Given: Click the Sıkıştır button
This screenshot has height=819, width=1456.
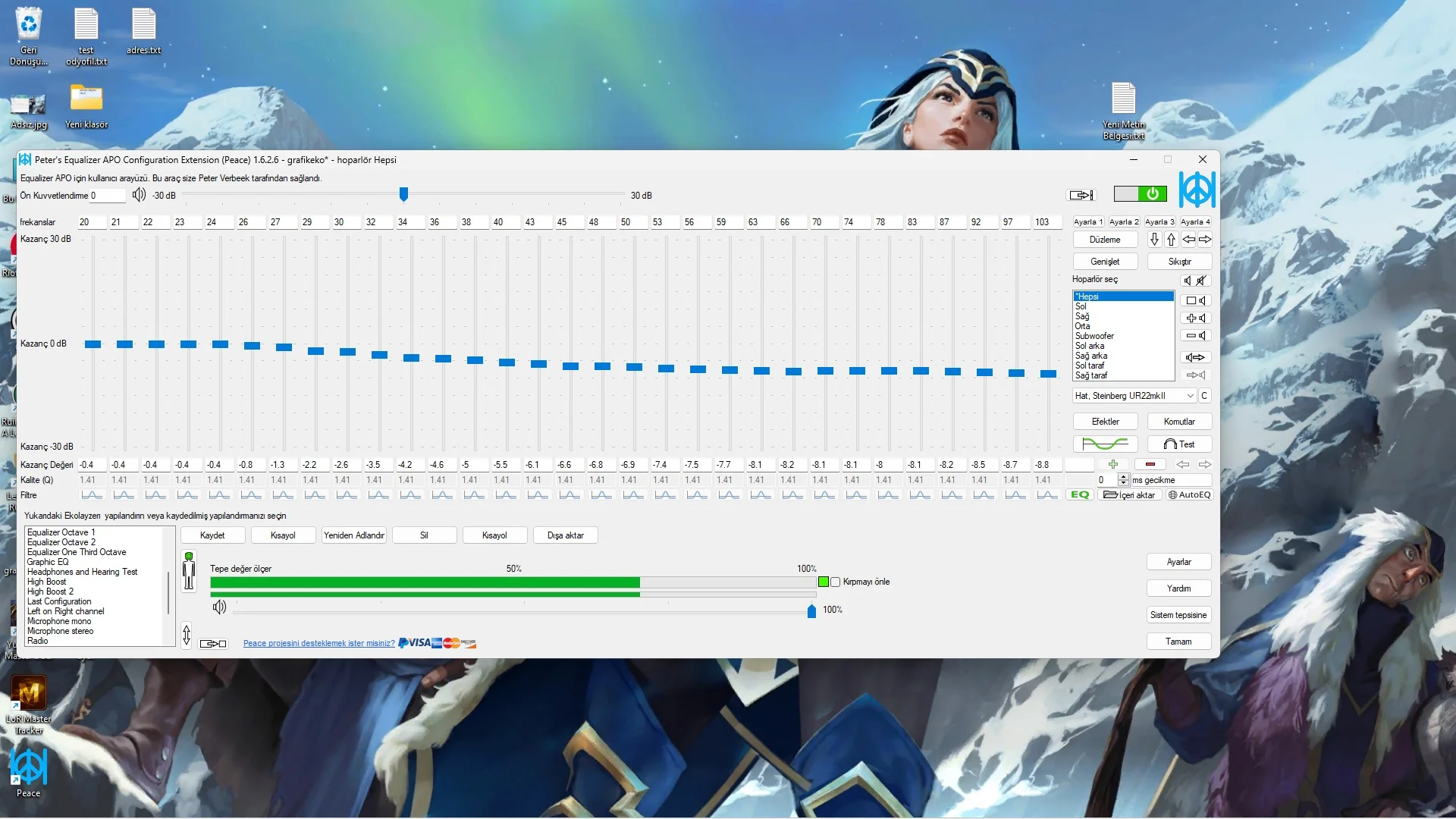Looking at the screenshot, I should [x=1179, y=262].
